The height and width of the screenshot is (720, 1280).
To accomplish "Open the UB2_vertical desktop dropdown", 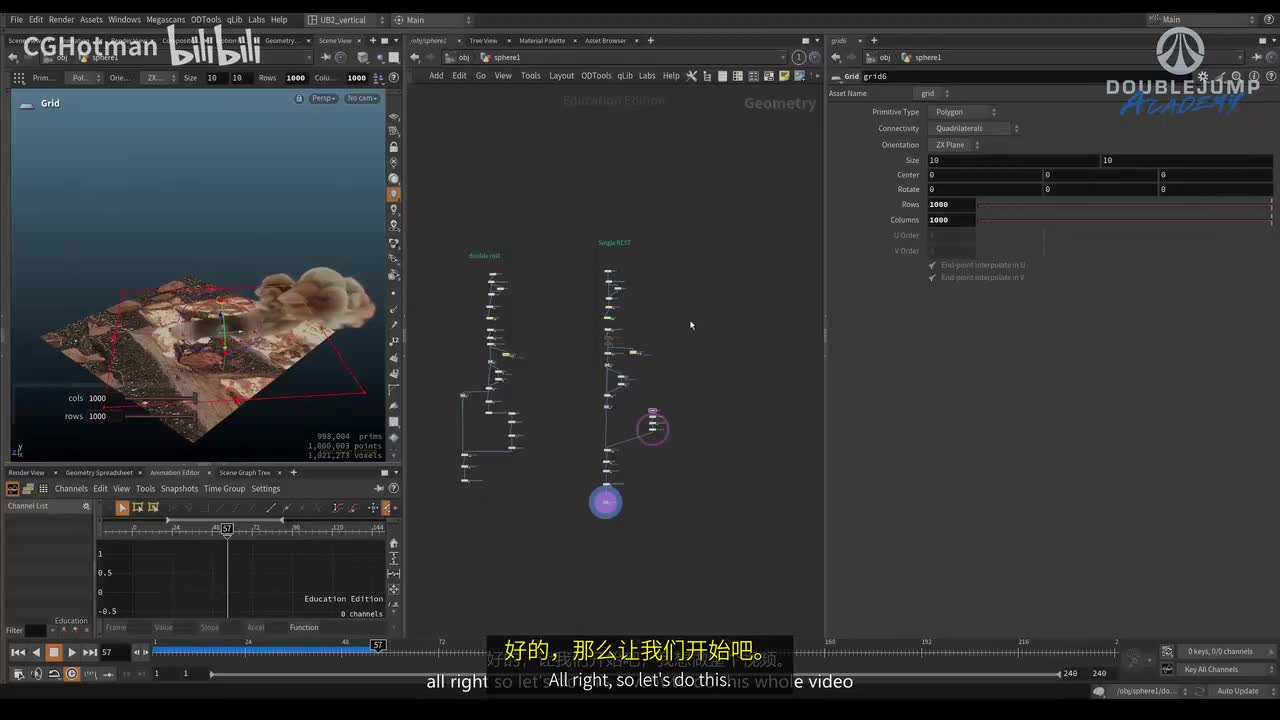I will pos(344,19).
